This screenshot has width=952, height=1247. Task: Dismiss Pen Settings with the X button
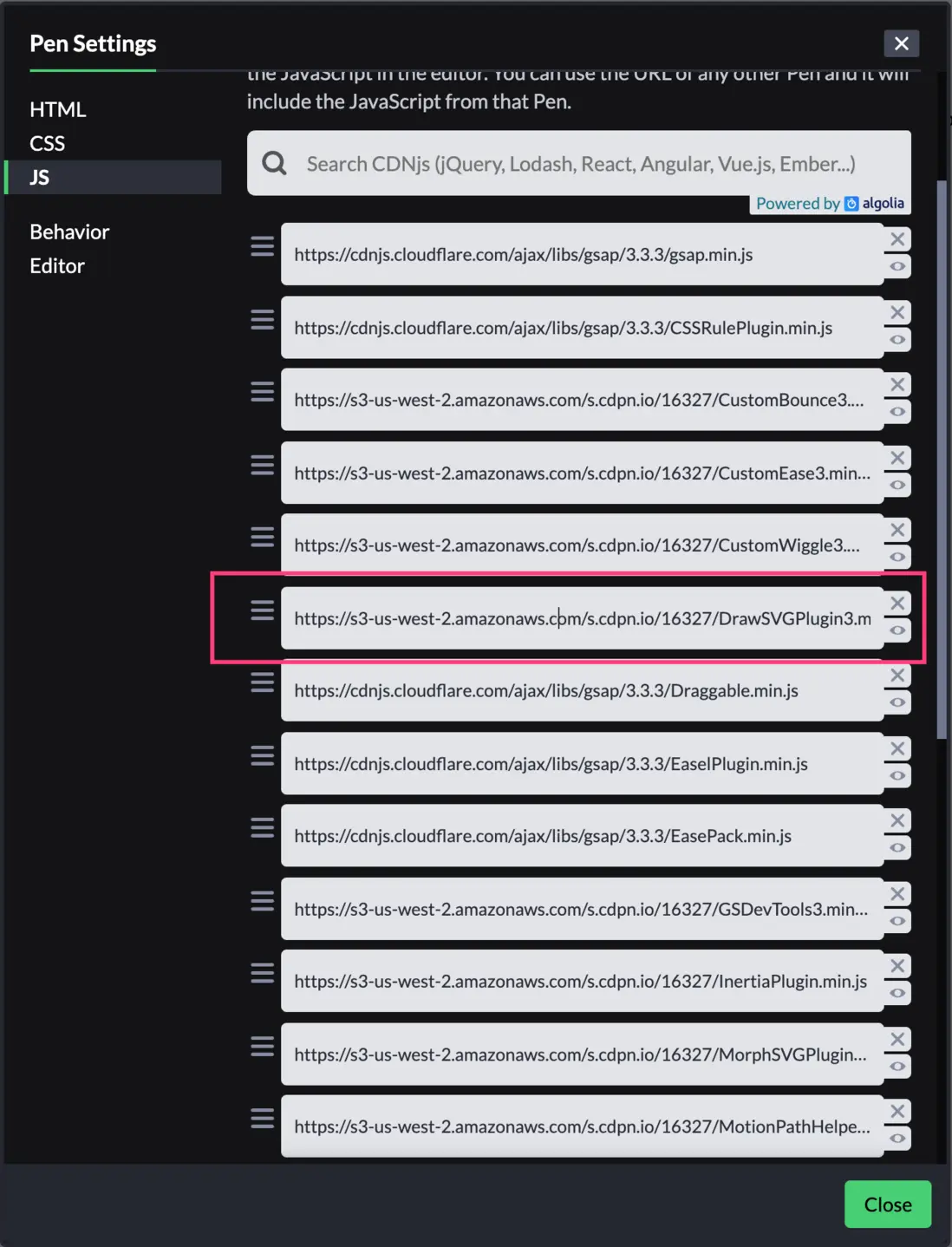902,43
